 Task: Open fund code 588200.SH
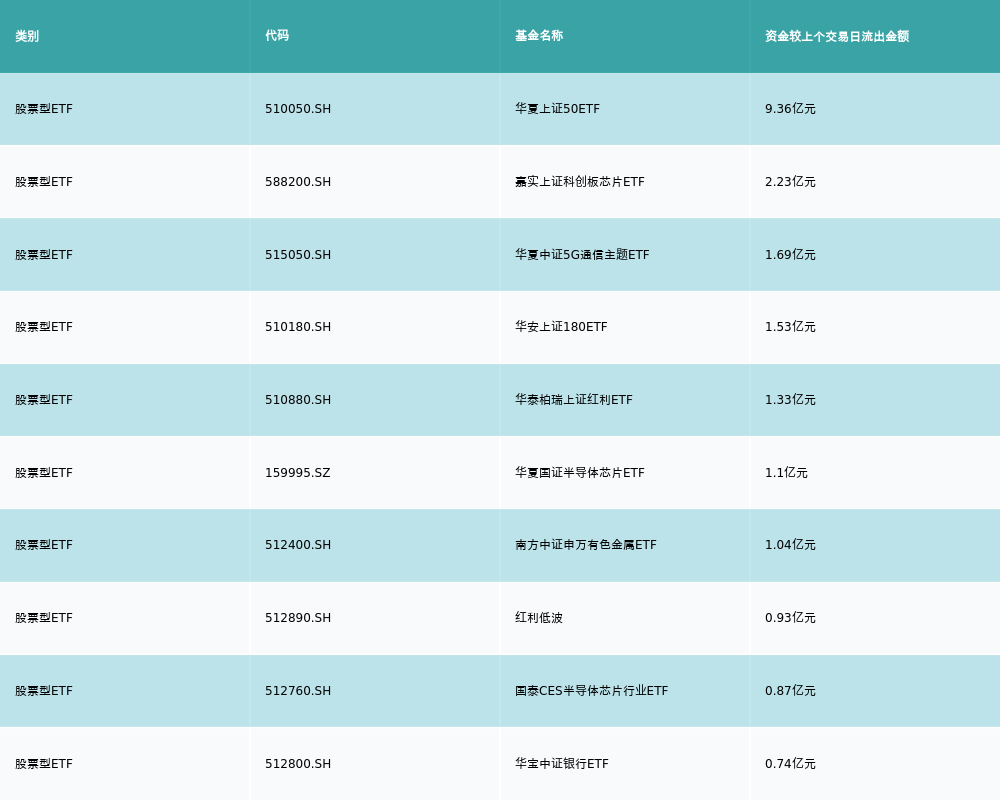298,182
